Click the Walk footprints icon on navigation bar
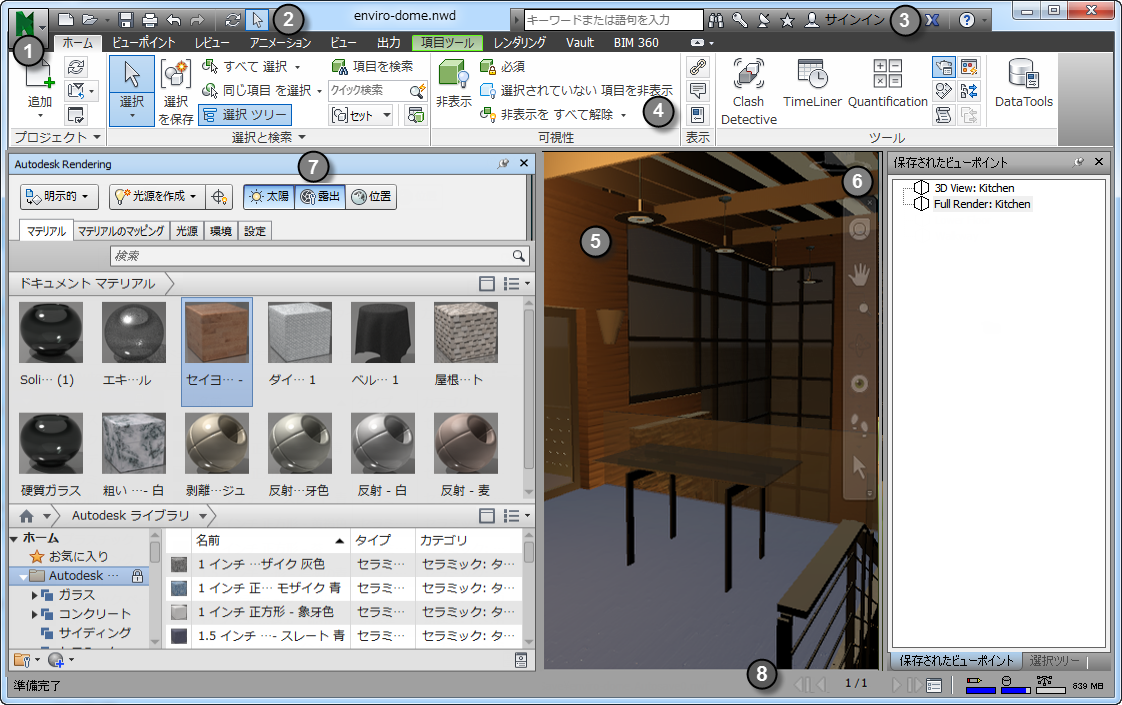 [859, 424]
